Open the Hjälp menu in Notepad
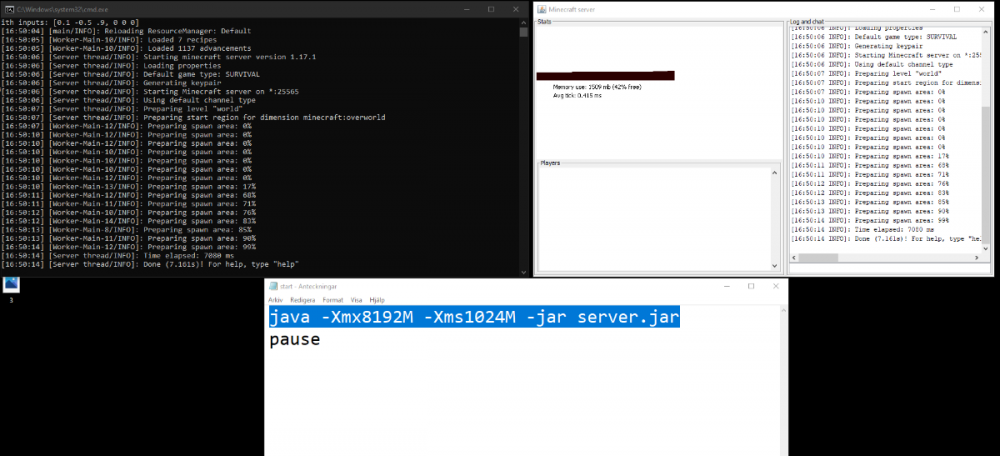 coord(377,299)
